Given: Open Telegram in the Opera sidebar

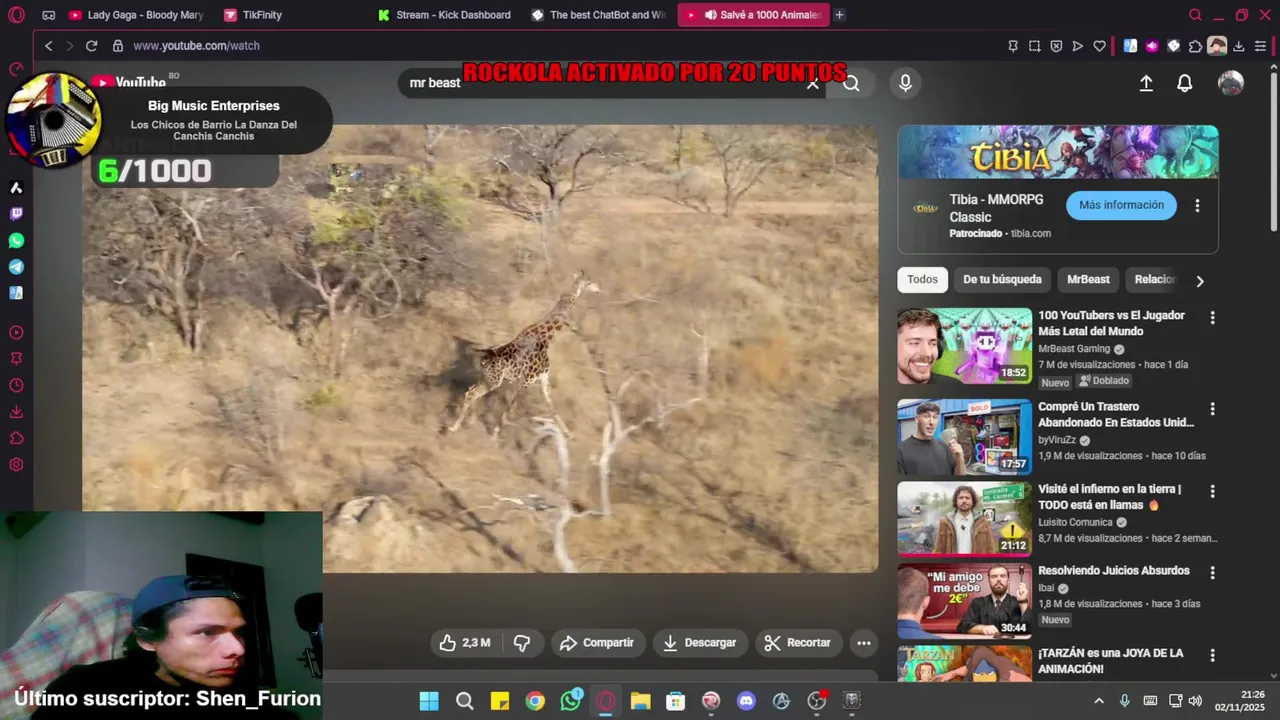Looking at the screenshot, I should (x=16, y=267).
